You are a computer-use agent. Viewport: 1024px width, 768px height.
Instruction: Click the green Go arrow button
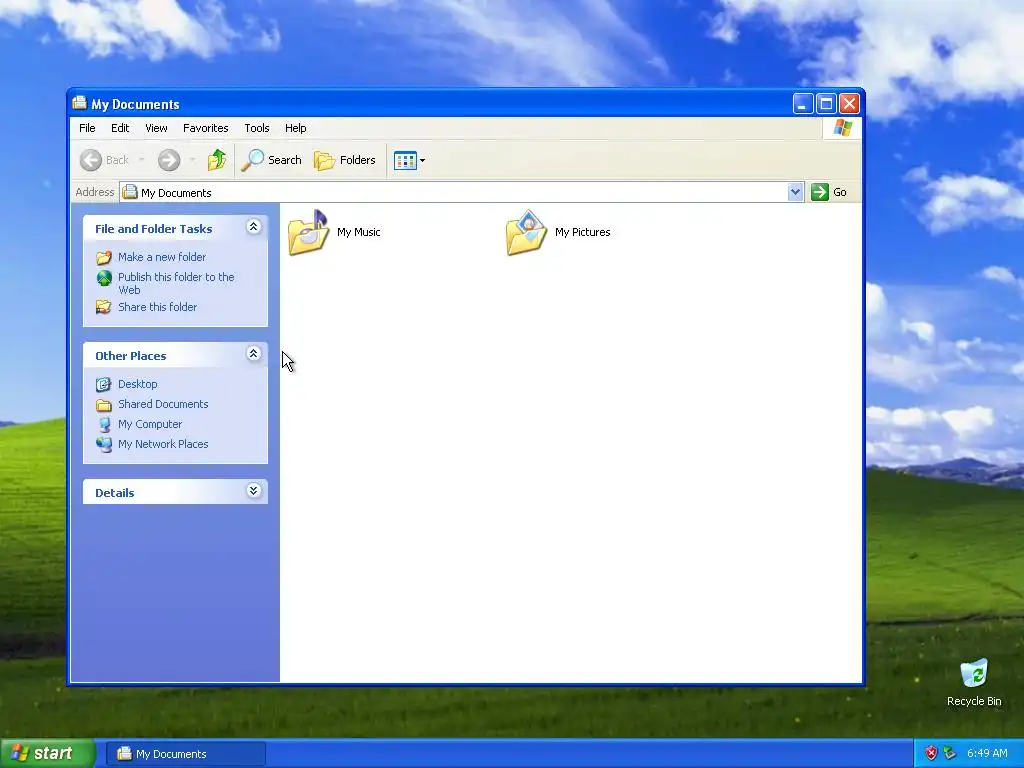click(x=820, y=192)
